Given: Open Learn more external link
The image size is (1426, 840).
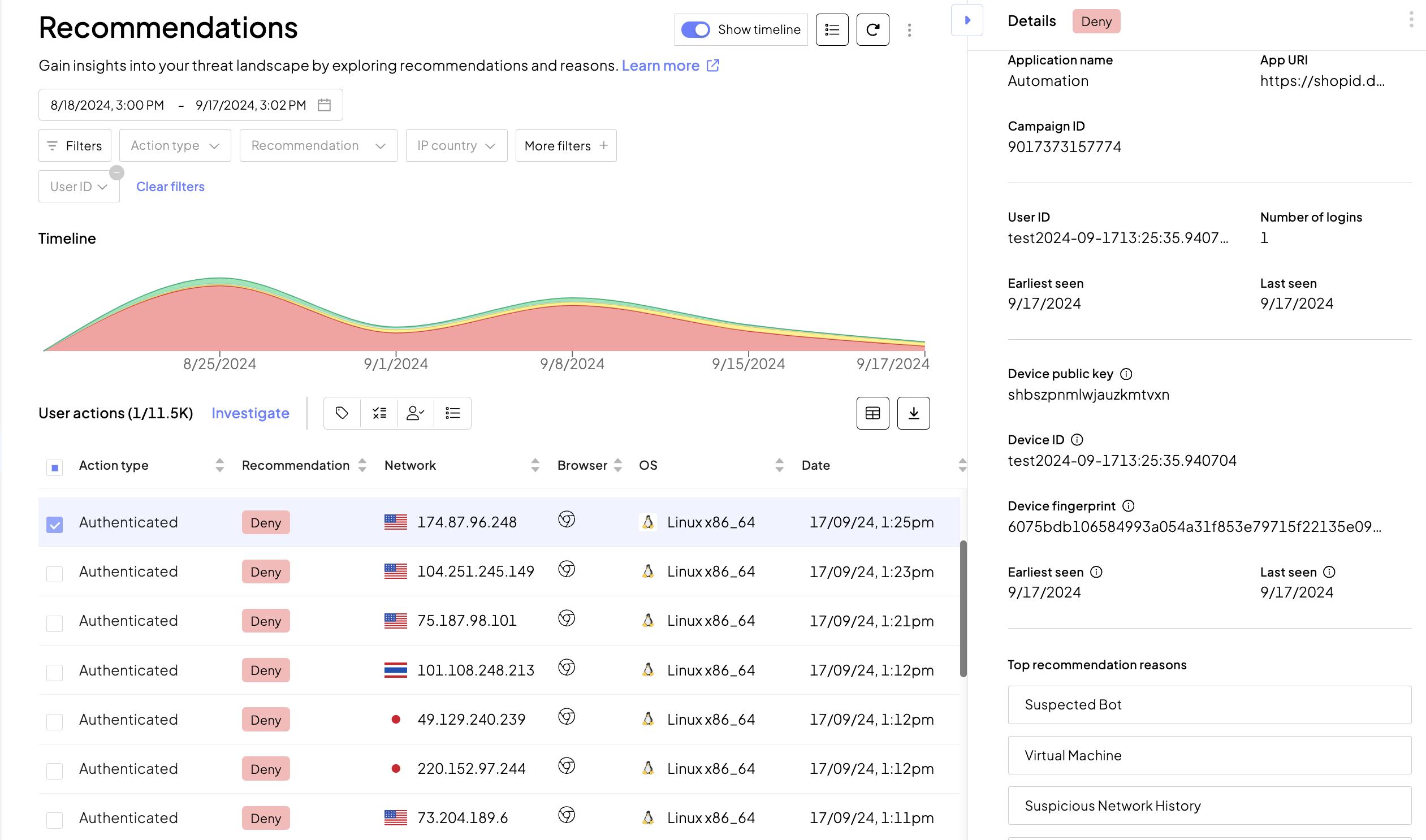Looking at the screenshot, I should [x=670, y=66].
